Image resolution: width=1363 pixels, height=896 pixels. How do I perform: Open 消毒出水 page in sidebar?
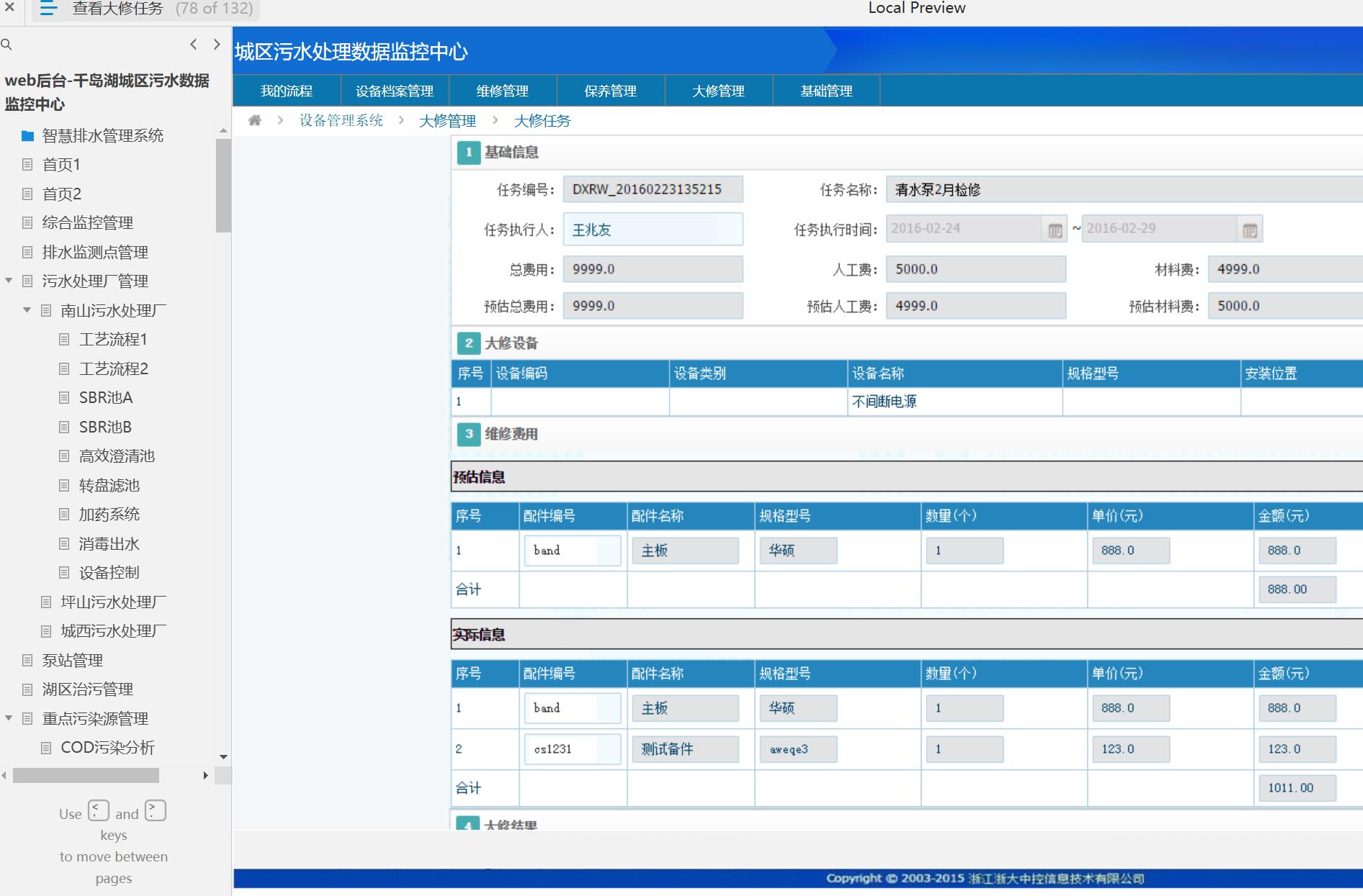[x=109, y=543]
